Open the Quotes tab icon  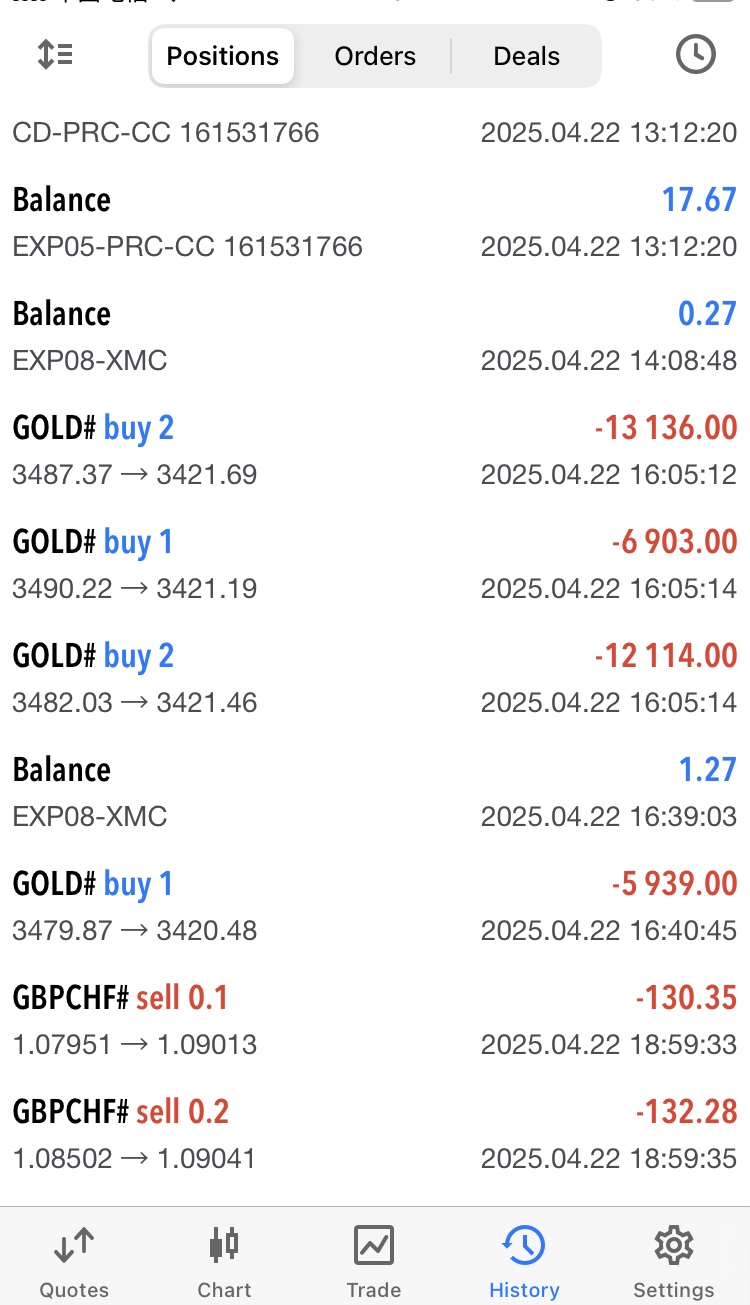tap(74, 1246)
